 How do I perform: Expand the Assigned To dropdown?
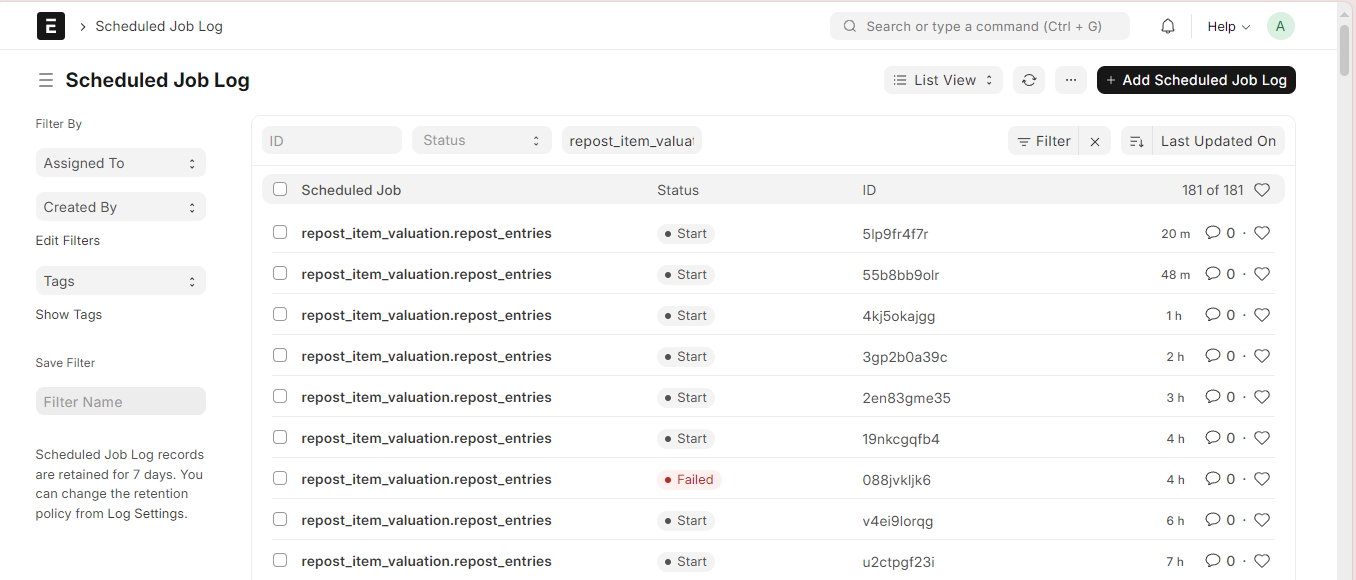click(x=120, y=163)
